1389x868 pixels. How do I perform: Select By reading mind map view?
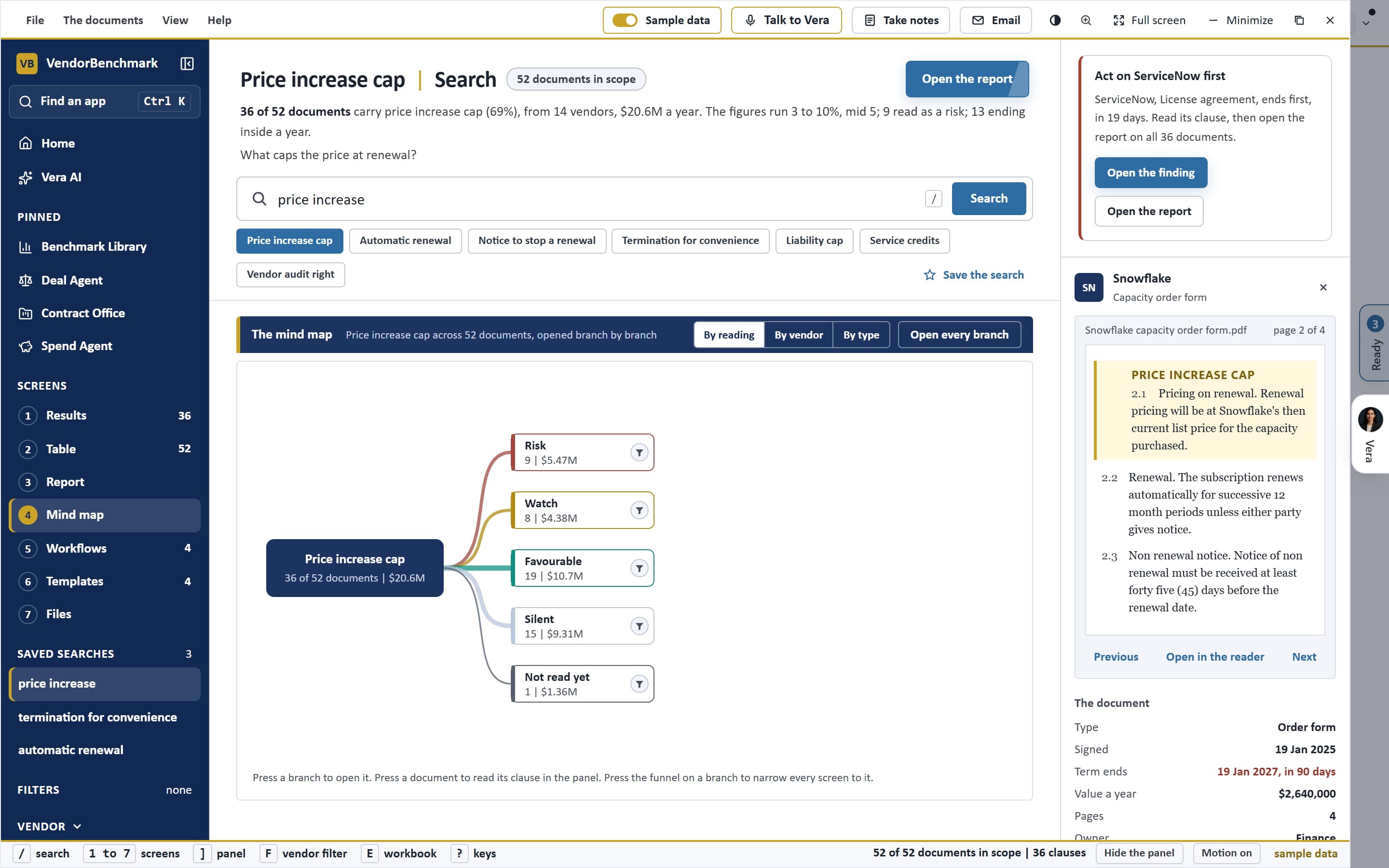coord(729,335)
